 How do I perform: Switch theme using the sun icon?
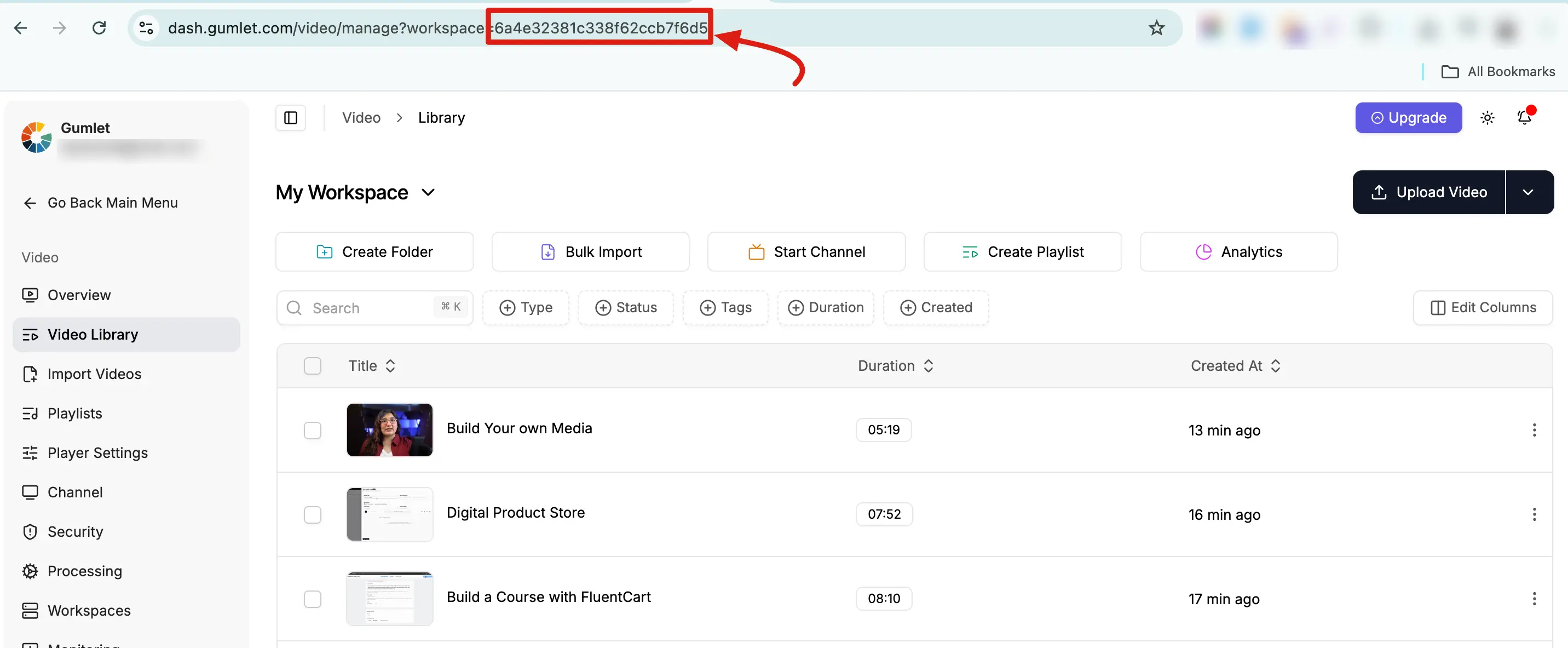coord(1487,118)
